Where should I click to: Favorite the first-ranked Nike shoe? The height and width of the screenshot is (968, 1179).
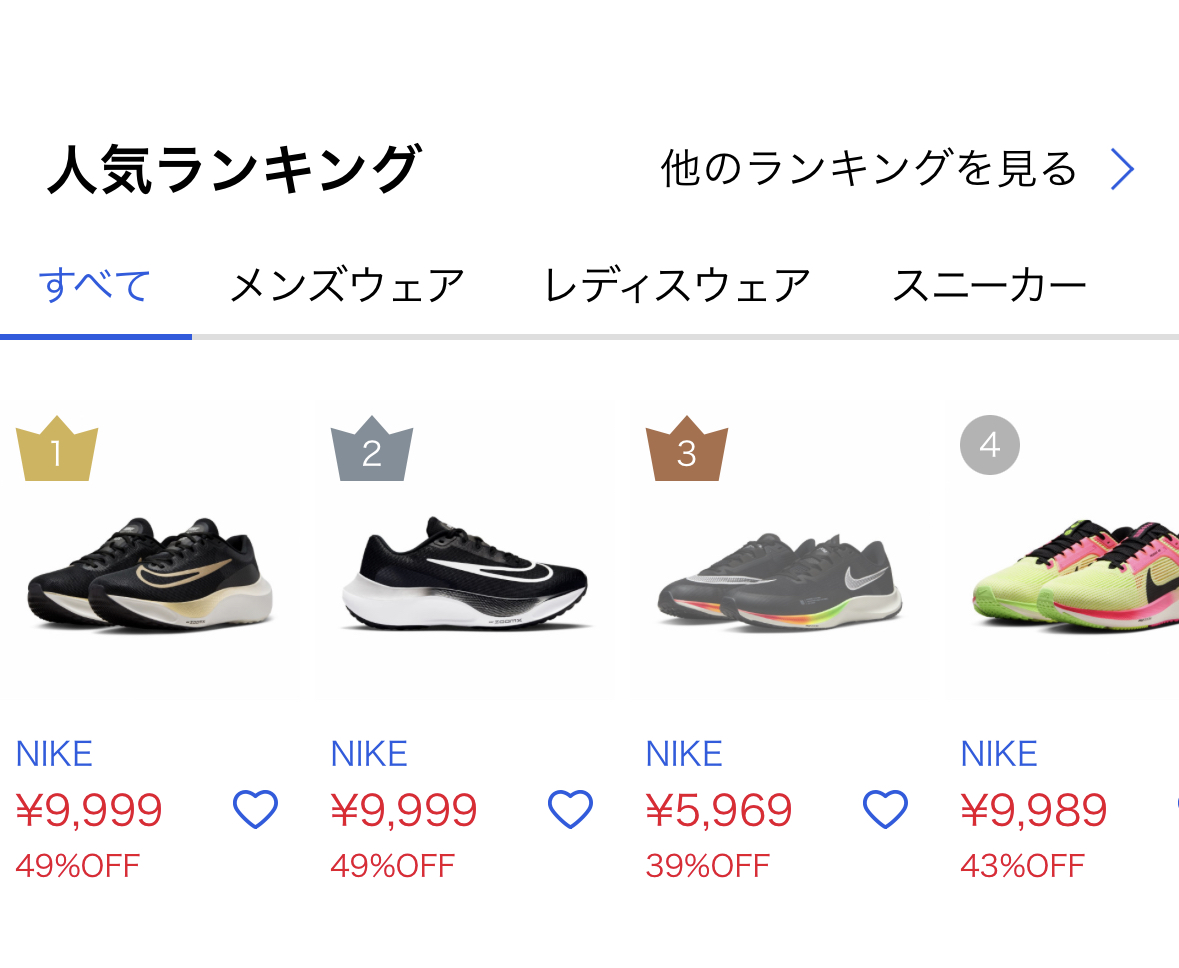pyautogui.click(x=255, y=809)
